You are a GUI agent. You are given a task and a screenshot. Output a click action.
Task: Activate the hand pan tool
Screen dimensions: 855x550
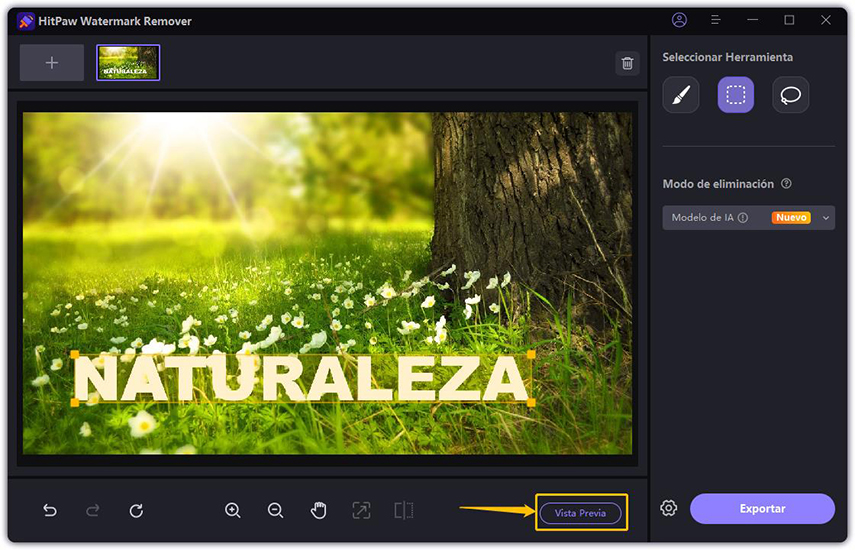point(318,510)
